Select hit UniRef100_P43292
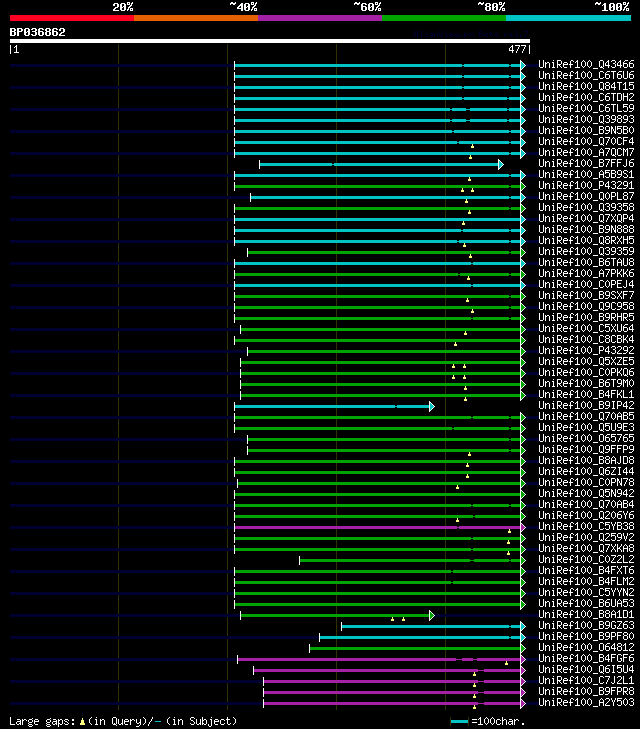 click(586, 351)
